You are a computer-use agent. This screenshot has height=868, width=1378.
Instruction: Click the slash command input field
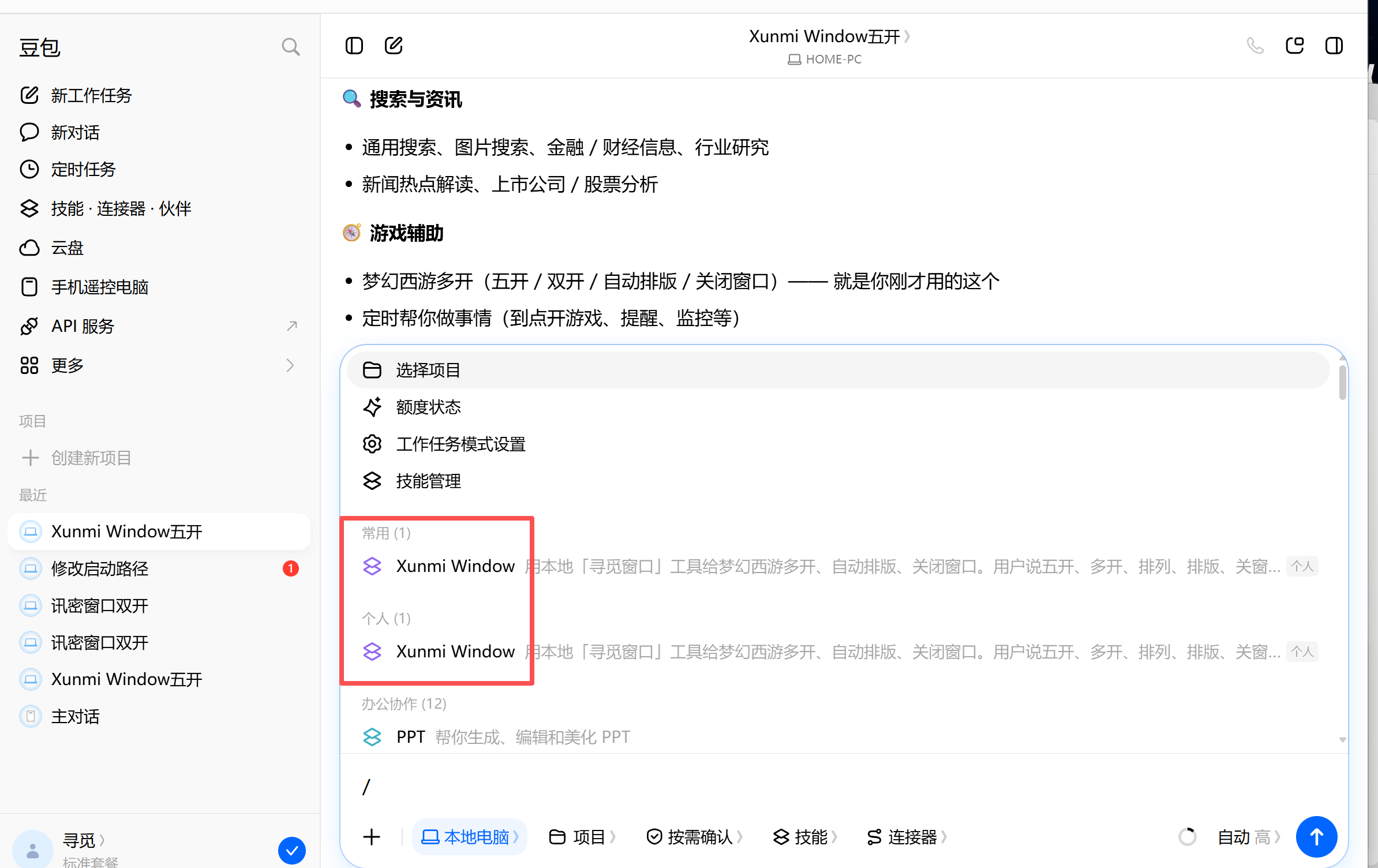[842, 787]
